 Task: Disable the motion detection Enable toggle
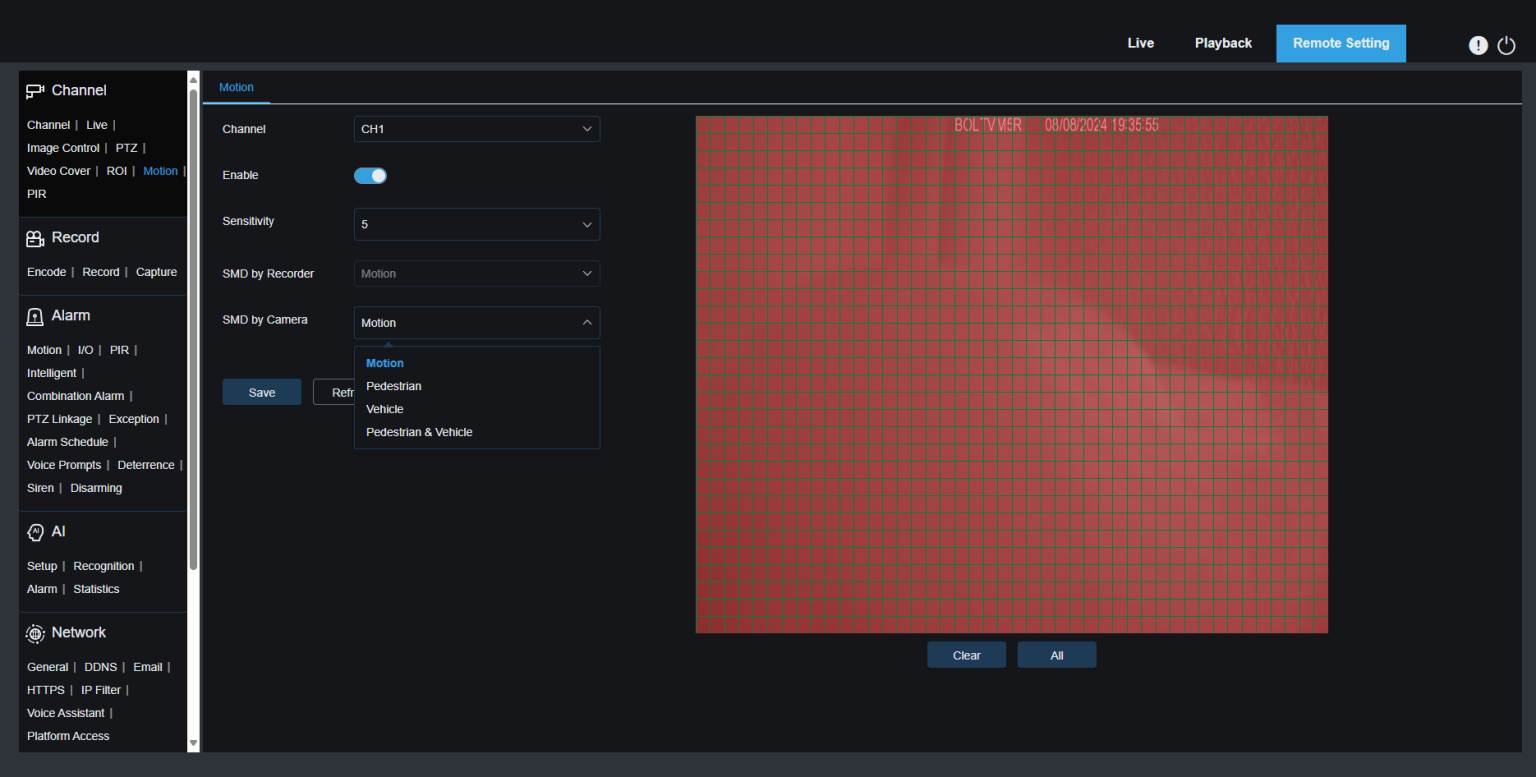(x=370, y=176)
